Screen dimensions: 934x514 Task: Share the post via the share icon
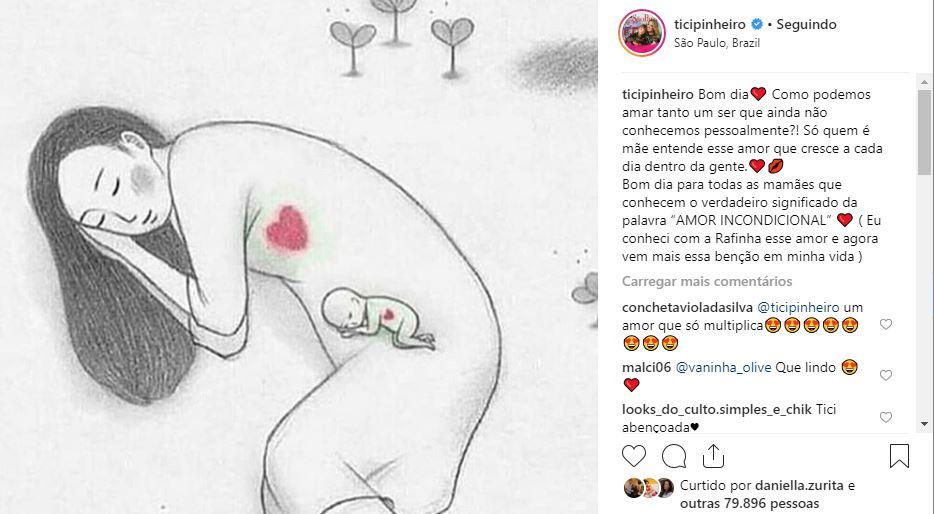click(x=713, y=456)
